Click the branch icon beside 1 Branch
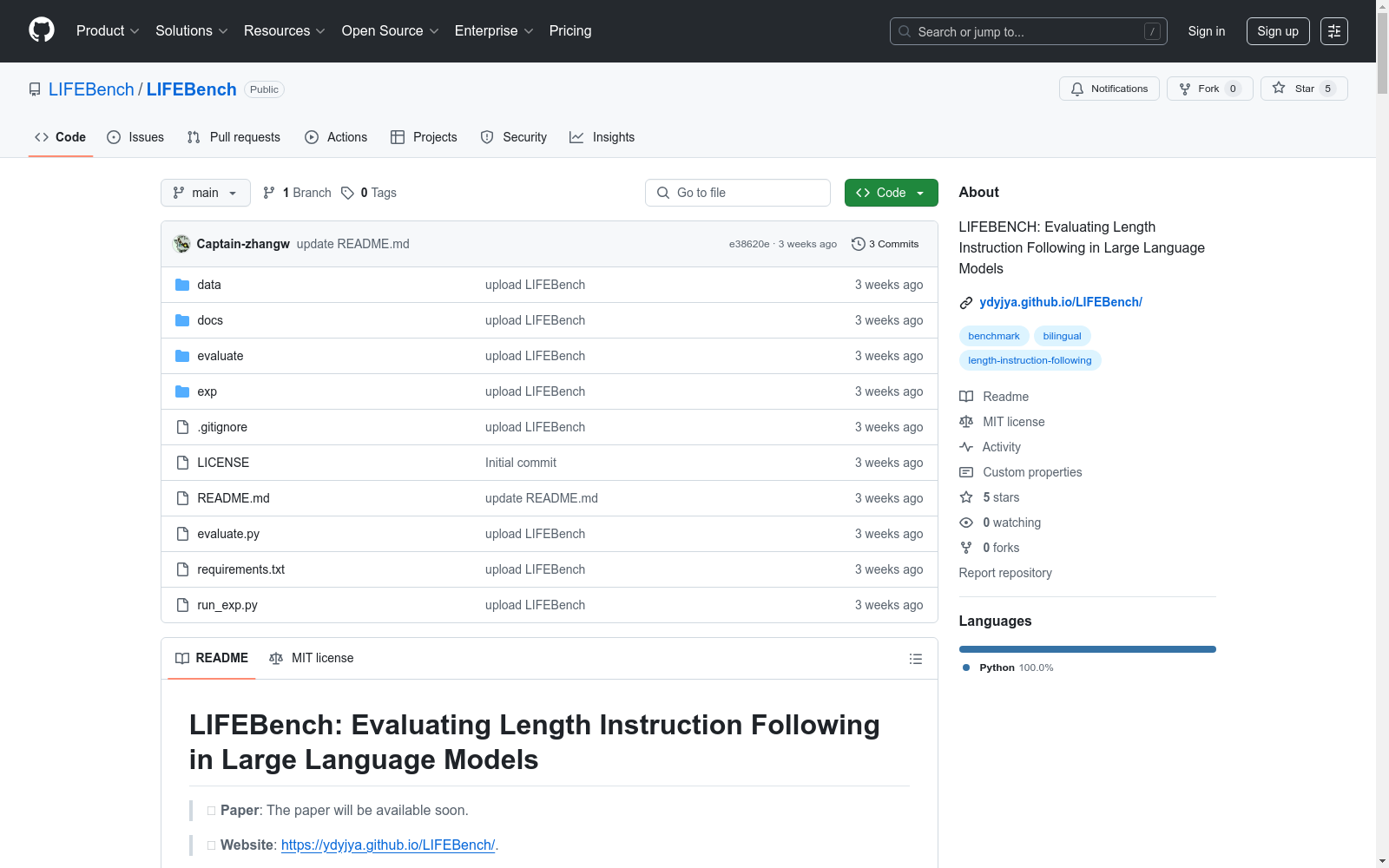1389x868 pixels. point(269,193)
